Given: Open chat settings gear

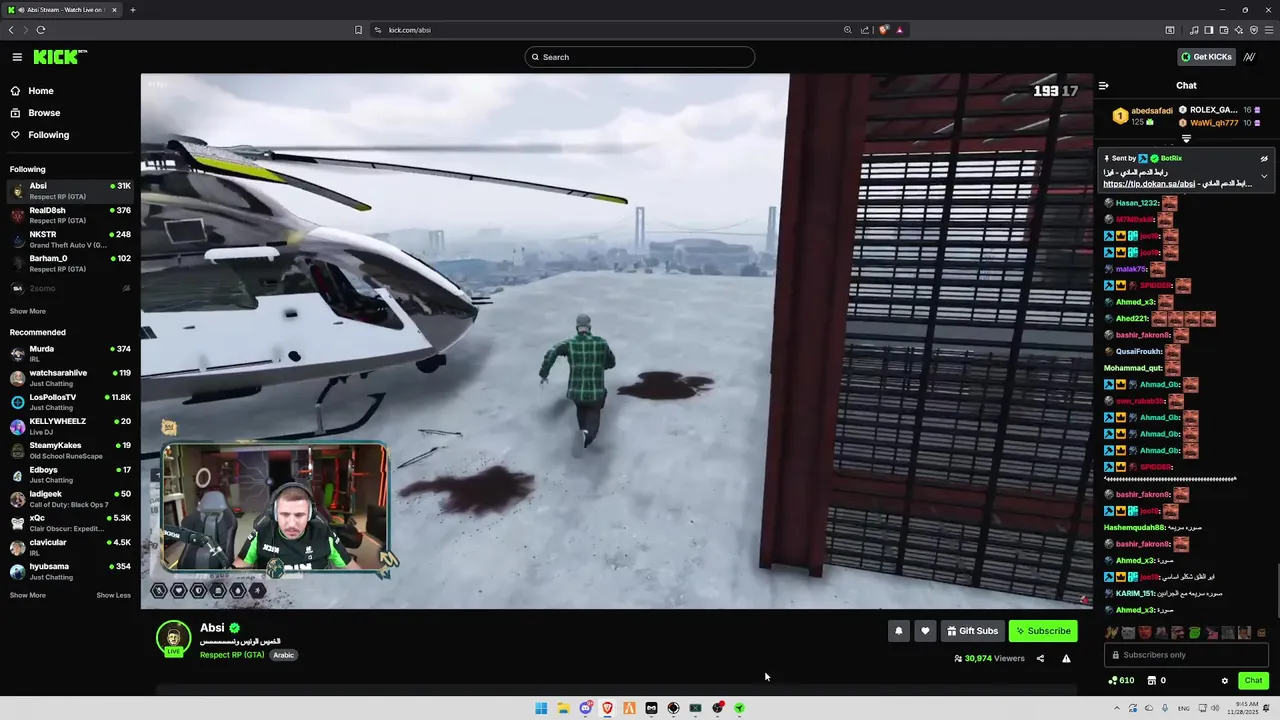Looking at the screenshot, I should pyautogui.click(x=1225, y=681).
